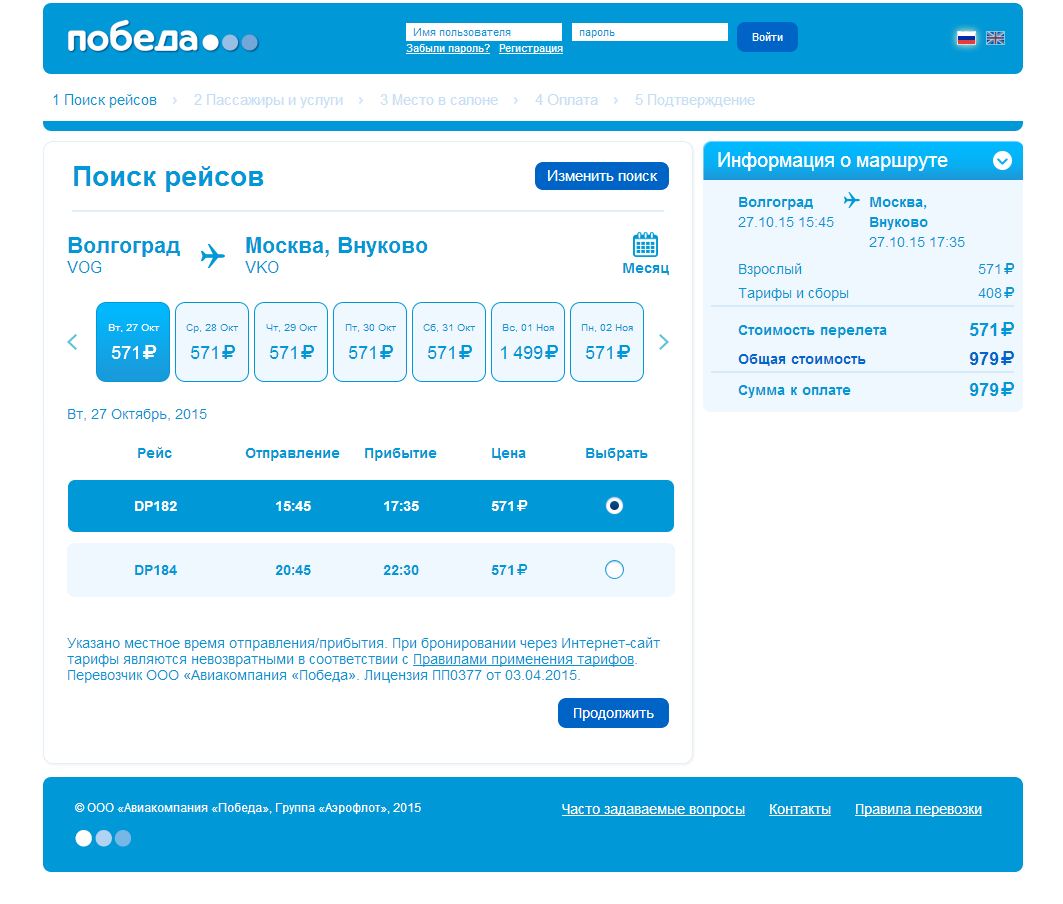The width and height of the screenshot is (1063, 904).
Task: Click the Волгоград VOG origin heading
Action: (x=123, y=254)
